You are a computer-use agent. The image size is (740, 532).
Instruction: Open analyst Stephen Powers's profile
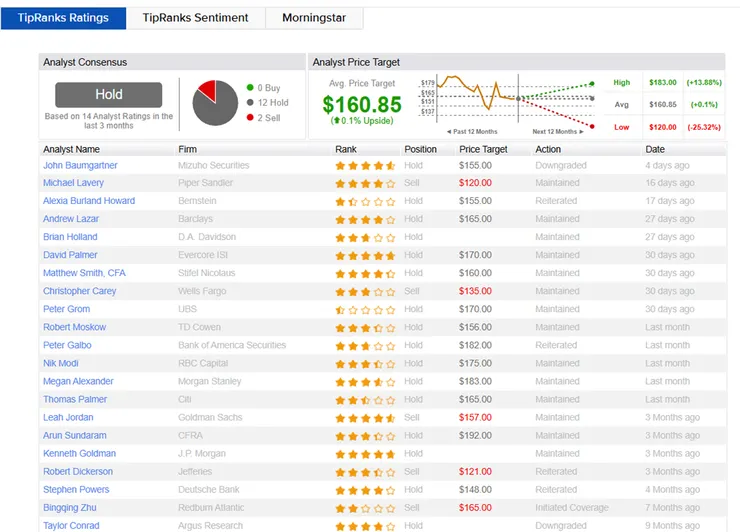point(76,490)
